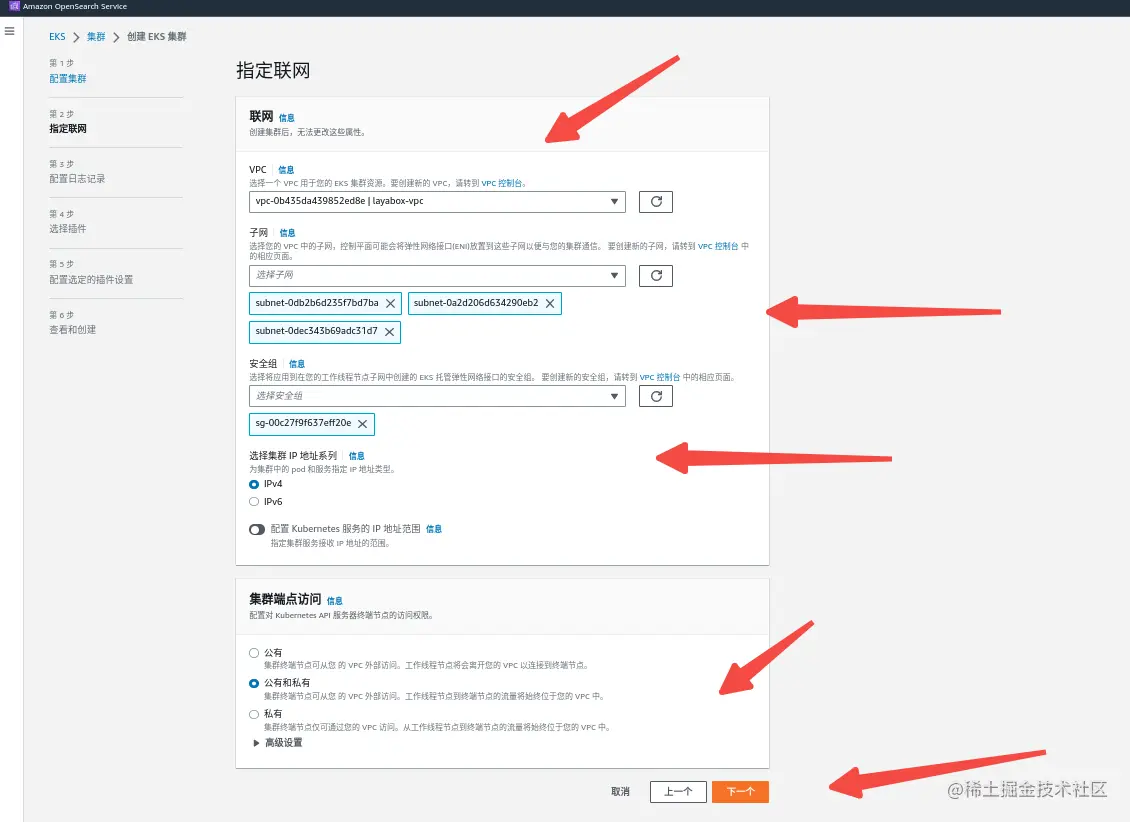The width and height of the screenshot is (1130, 822).
Task: Open 信息 link next to 子网 label
Action: pyautogui.click(x=287, y=233)
